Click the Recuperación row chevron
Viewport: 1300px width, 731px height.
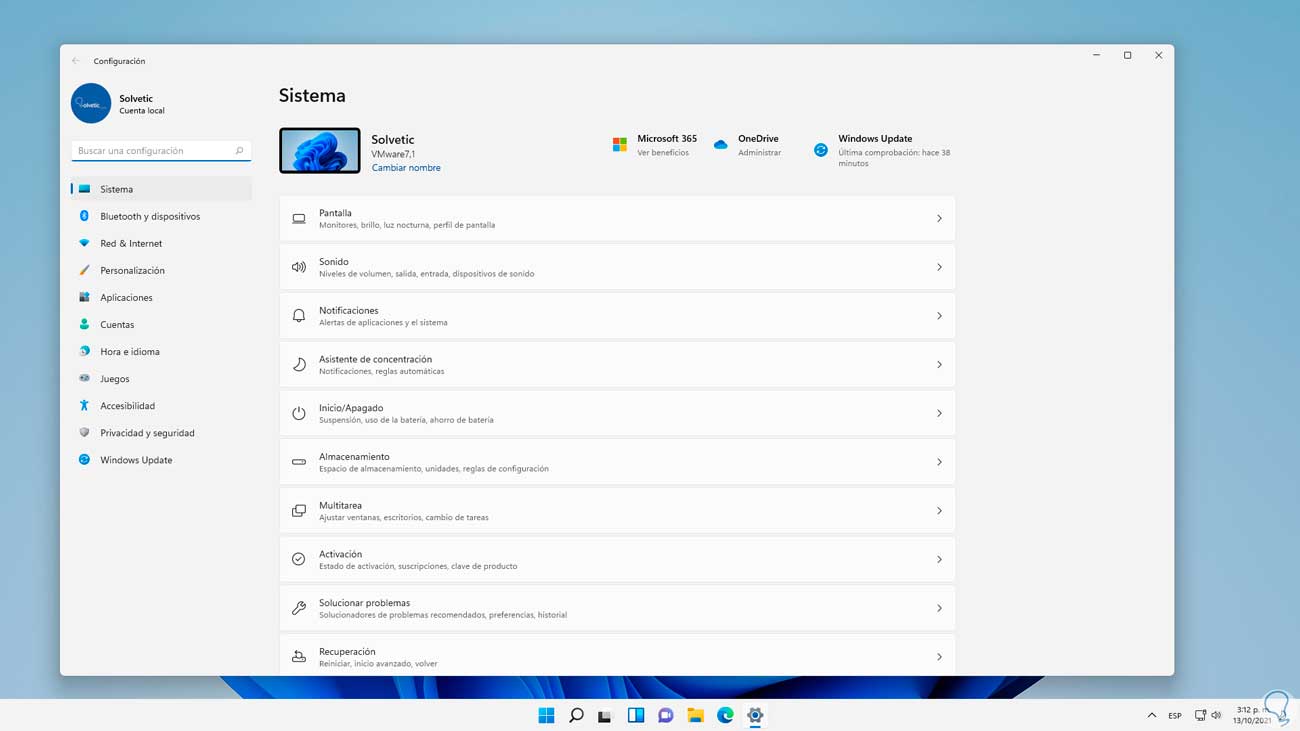pos(939,657)
